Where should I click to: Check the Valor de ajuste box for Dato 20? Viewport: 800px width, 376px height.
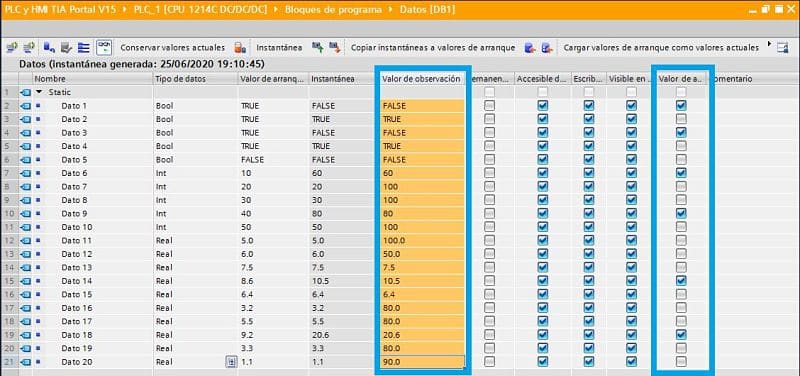pyautogui.click(x=681, y=362)
